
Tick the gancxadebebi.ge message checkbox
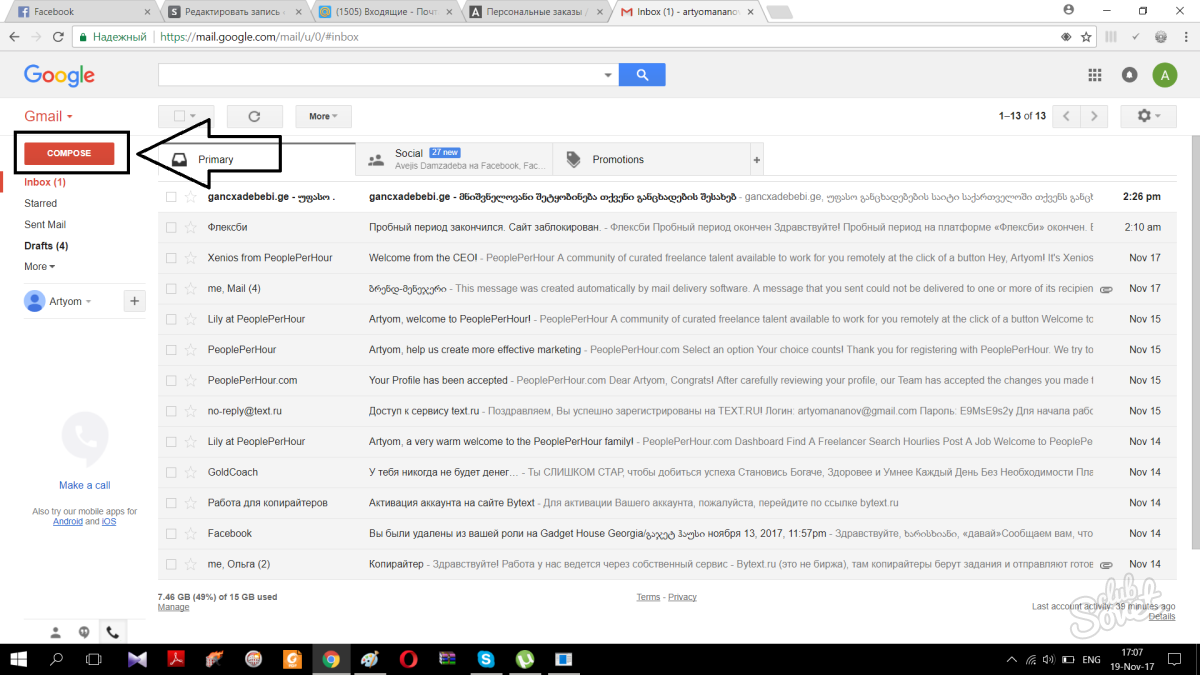click(171, 197)
